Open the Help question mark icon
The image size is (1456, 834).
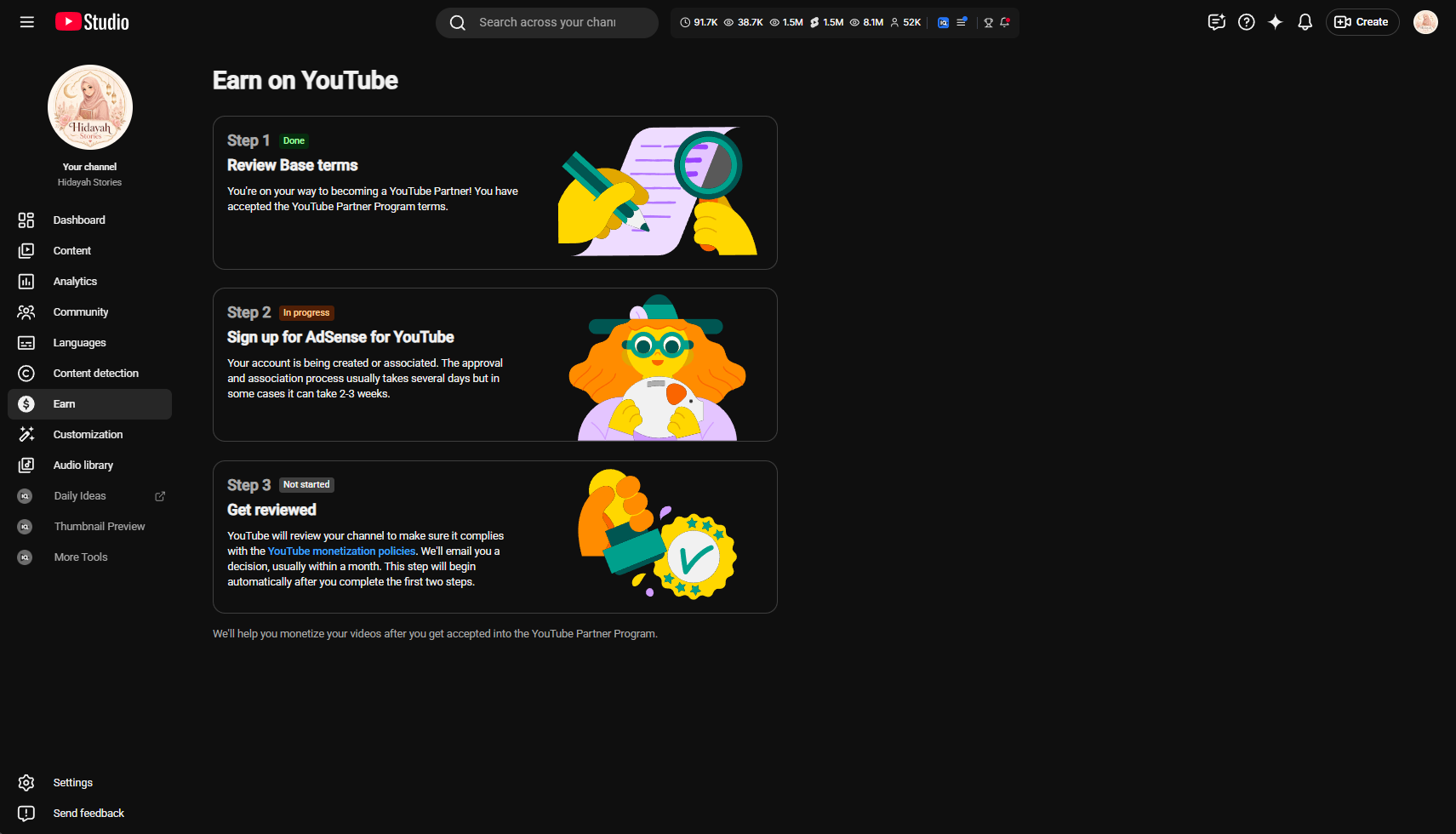(x=1247, y=22)
